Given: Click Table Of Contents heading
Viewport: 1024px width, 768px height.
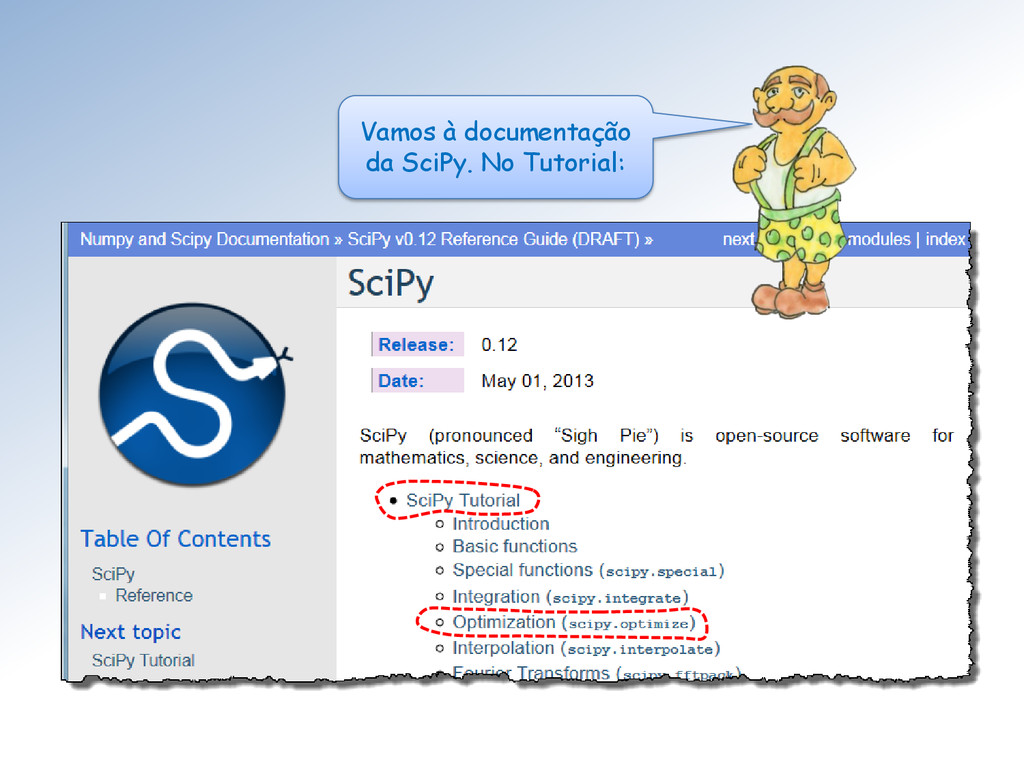Looking at the screenshot, I should pyautogui.click(x=176, y=539).
